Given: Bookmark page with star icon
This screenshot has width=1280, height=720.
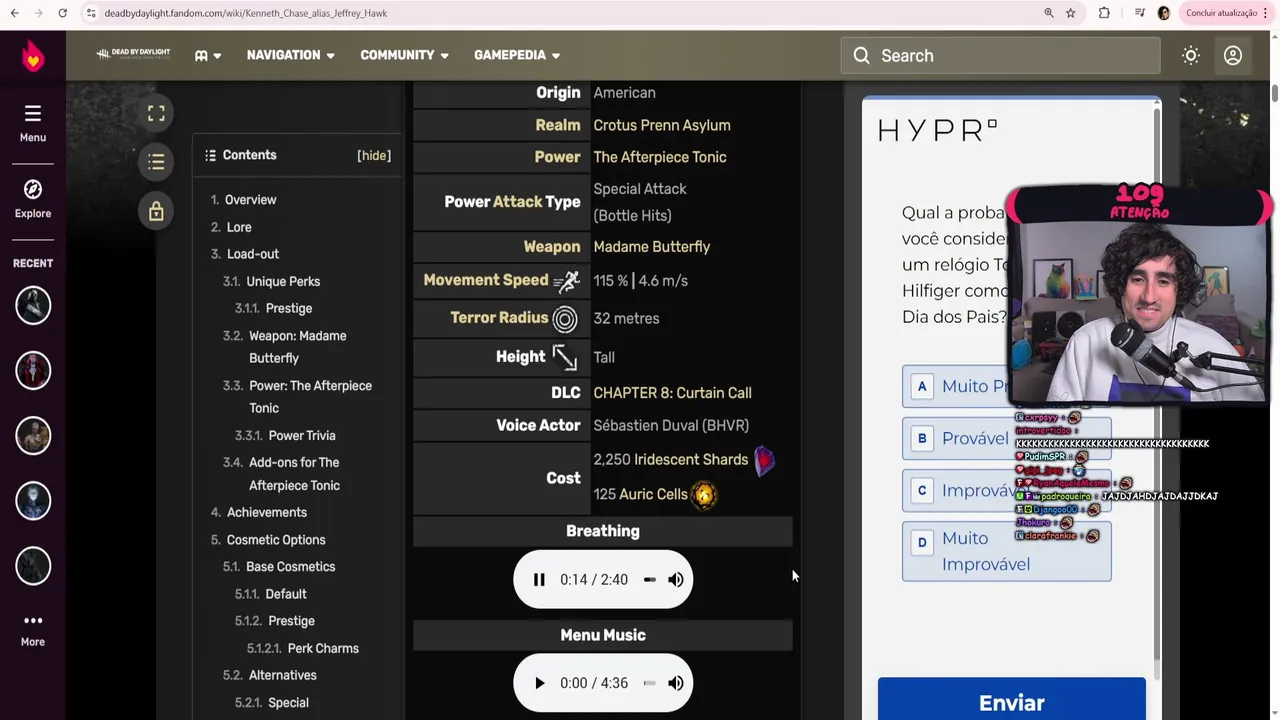Looking at the screenshot, I should coord(1071,13).
